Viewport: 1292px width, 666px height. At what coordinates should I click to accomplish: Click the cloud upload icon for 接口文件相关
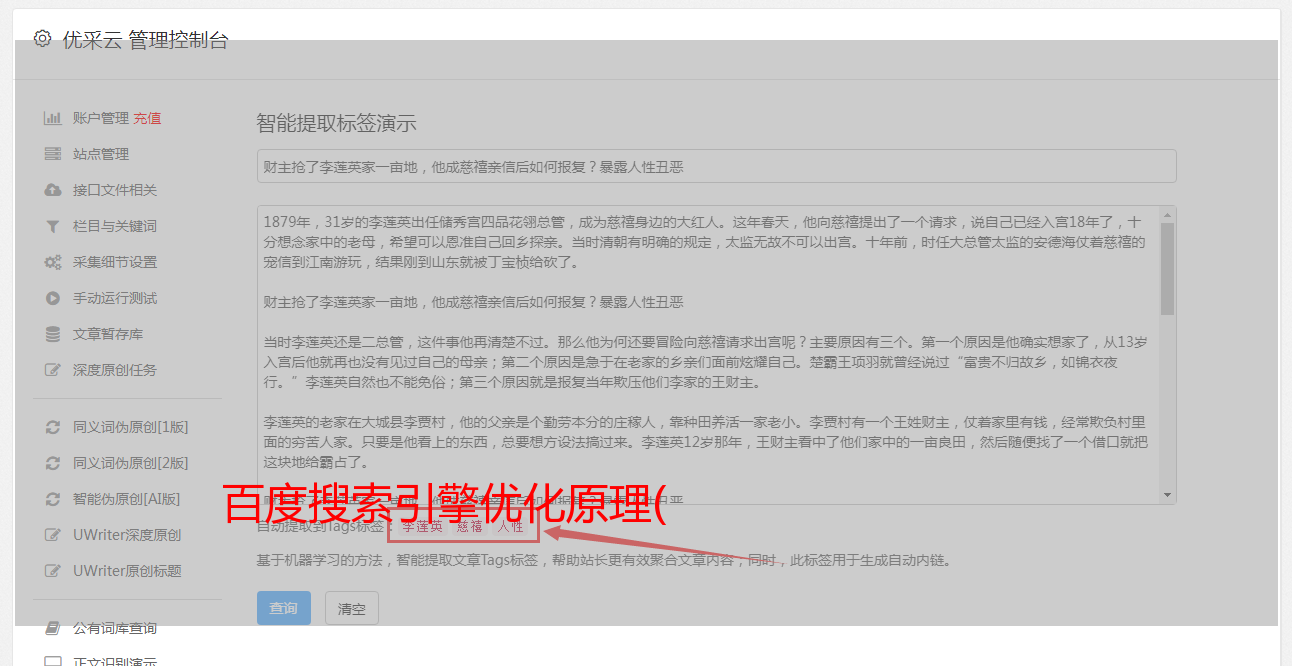click(x=53, y=190)
